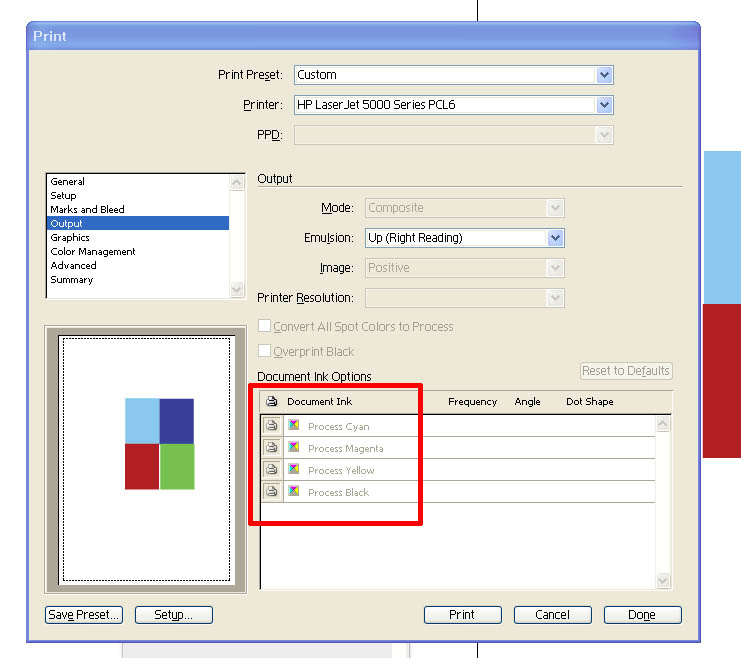Click the Process Black color type icon
Image resolution: width=741 pixels, height=658 pixels.
point(294,492)
